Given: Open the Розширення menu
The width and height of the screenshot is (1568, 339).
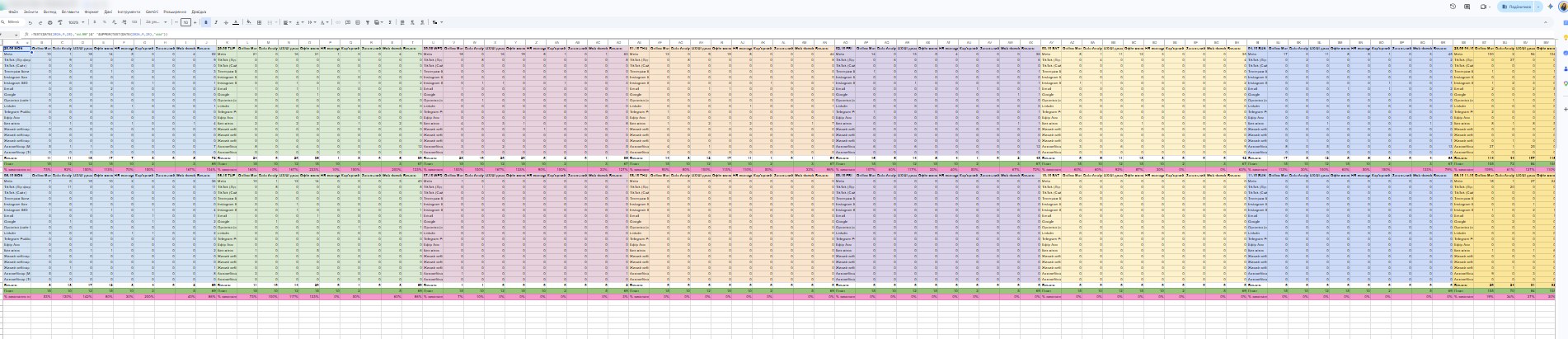Looking at the screenshot, I should pos(175,12).
